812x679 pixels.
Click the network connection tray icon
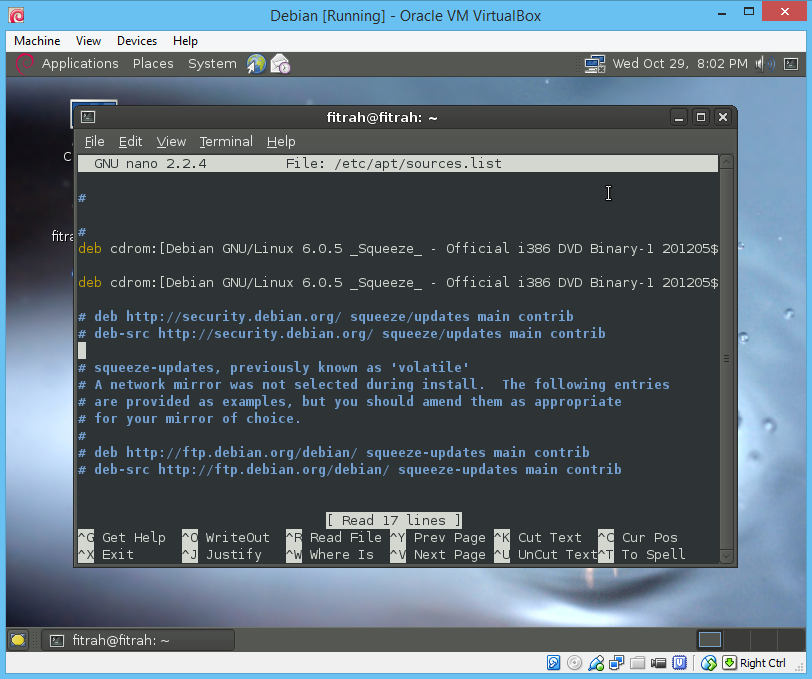[x=595, y=64]
